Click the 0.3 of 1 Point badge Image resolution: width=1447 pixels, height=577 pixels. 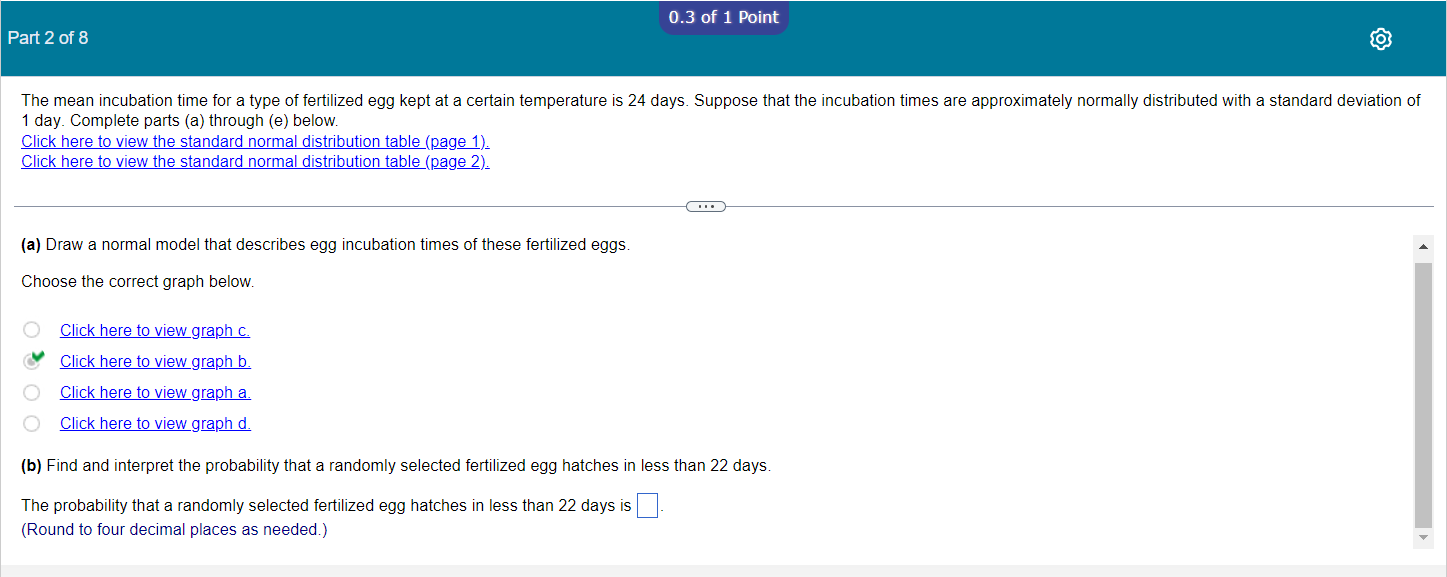pyautogui.click(x=723, y=17)
